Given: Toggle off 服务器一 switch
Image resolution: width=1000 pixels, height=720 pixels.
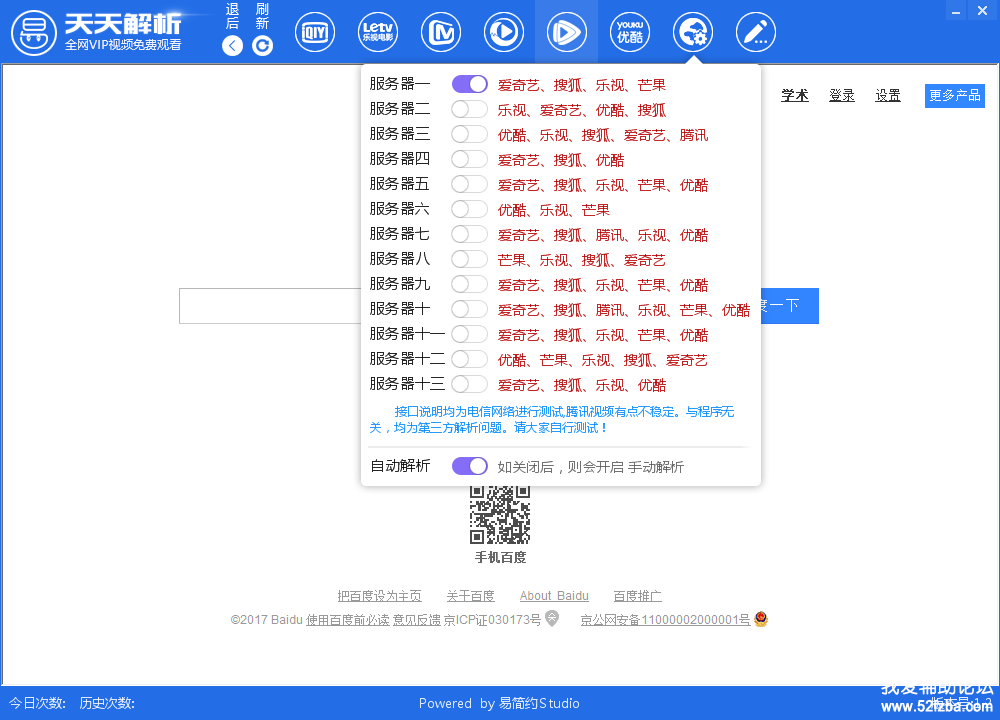Looking at the screenshot, I should (x=469, y=84).
